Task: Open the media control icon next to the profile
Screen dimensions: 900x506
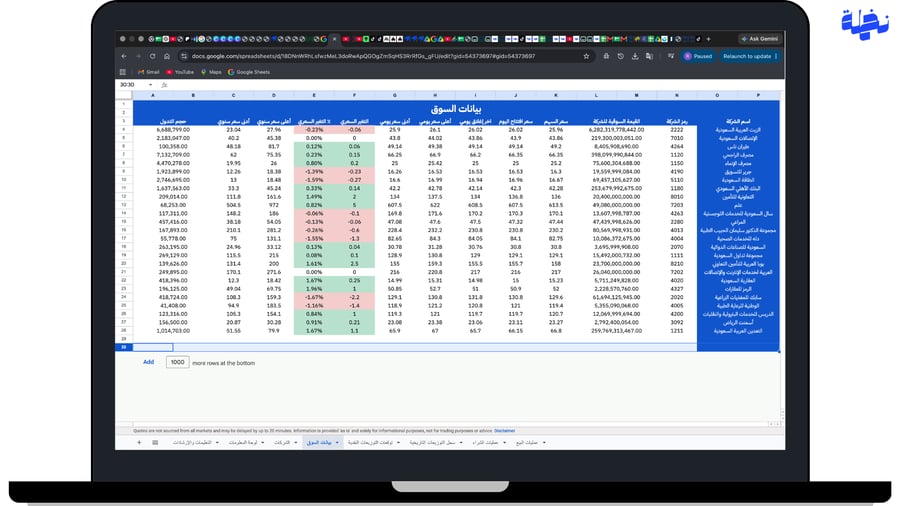Action: 670,56
